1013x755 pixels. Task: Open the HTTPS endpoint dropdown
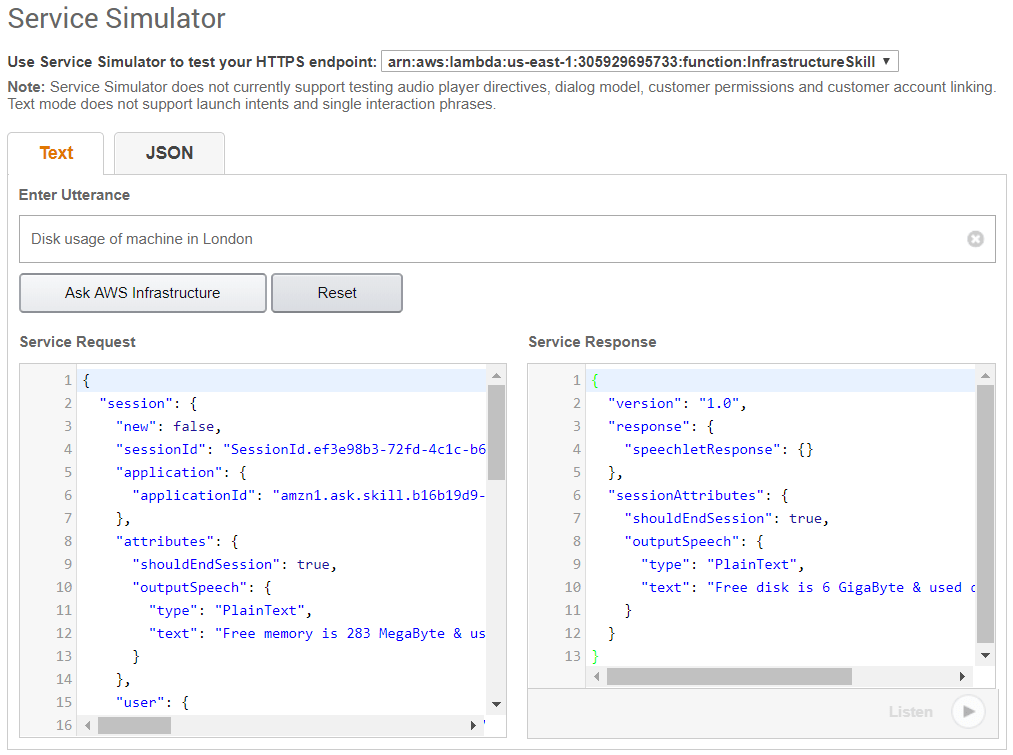coord(640,61)
